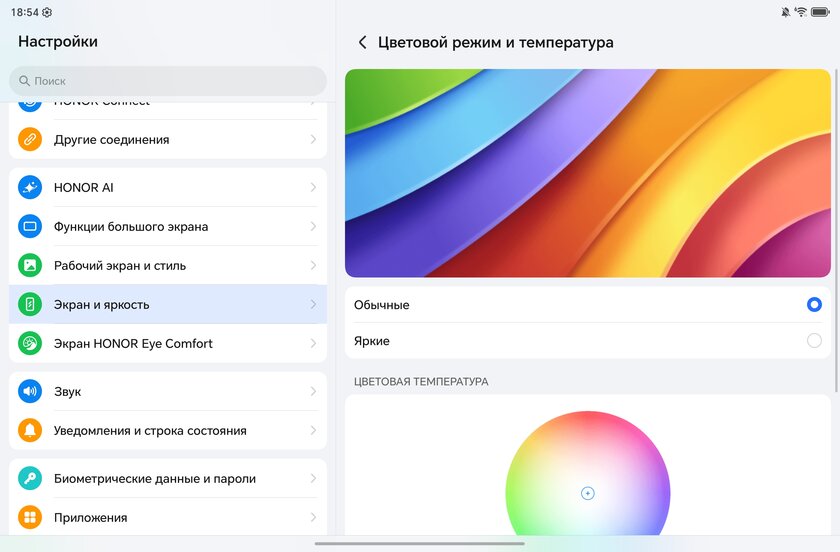Screen dimensions: 840x552
Task: Open the HONOR AI settings item
Action: [168, 188]
